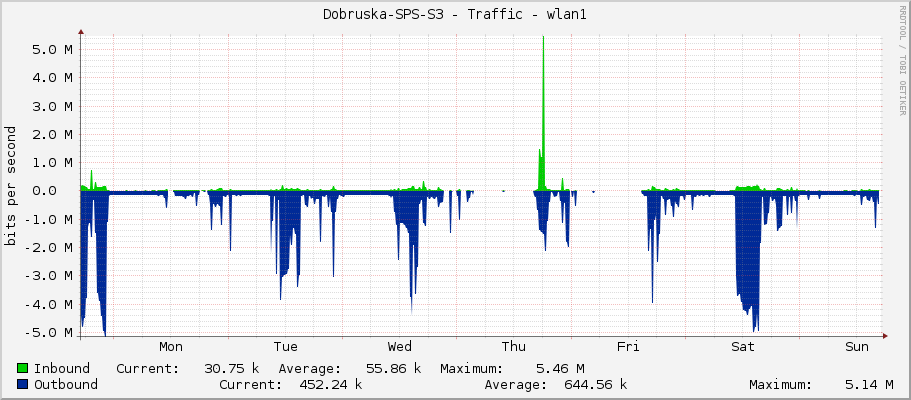Select the Mon label on time axis

[171, 347]
